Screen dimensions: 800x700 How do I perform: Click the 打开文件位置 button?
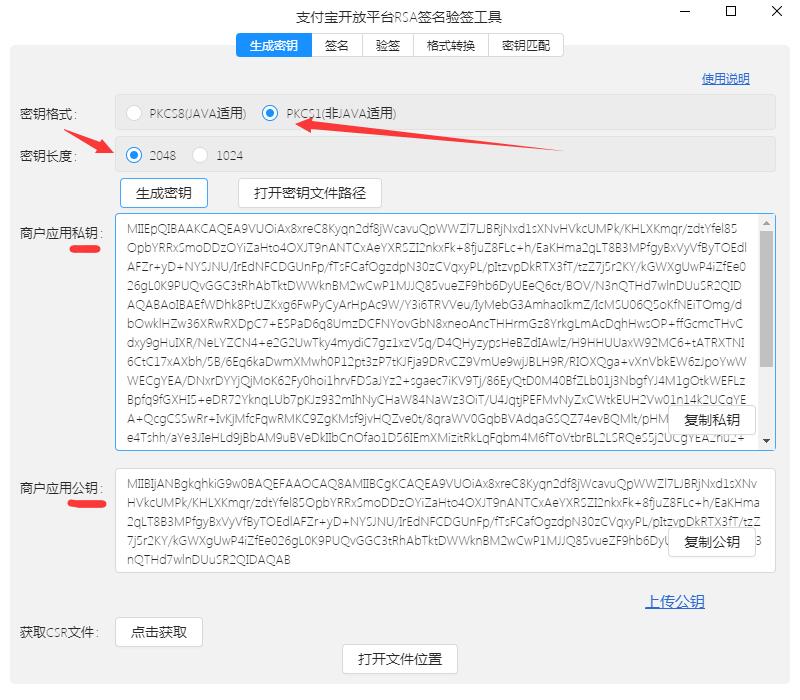pyautogui.click(x=399, y=659)
